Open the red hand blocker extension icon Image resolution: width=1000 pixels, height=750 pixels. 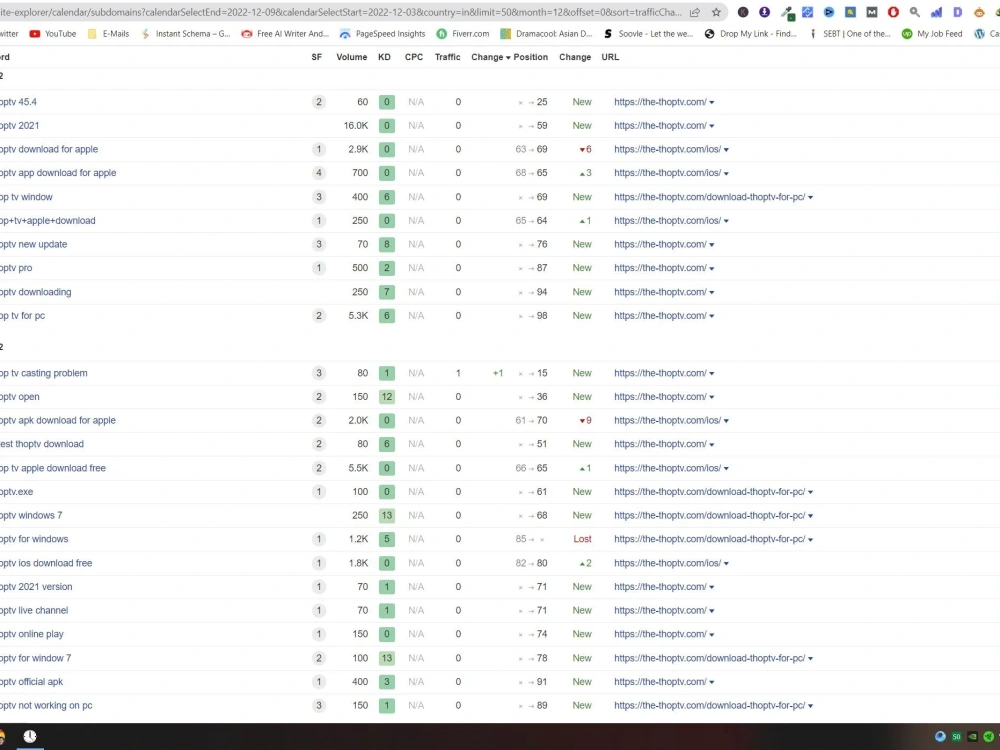[x=893, y=12]
